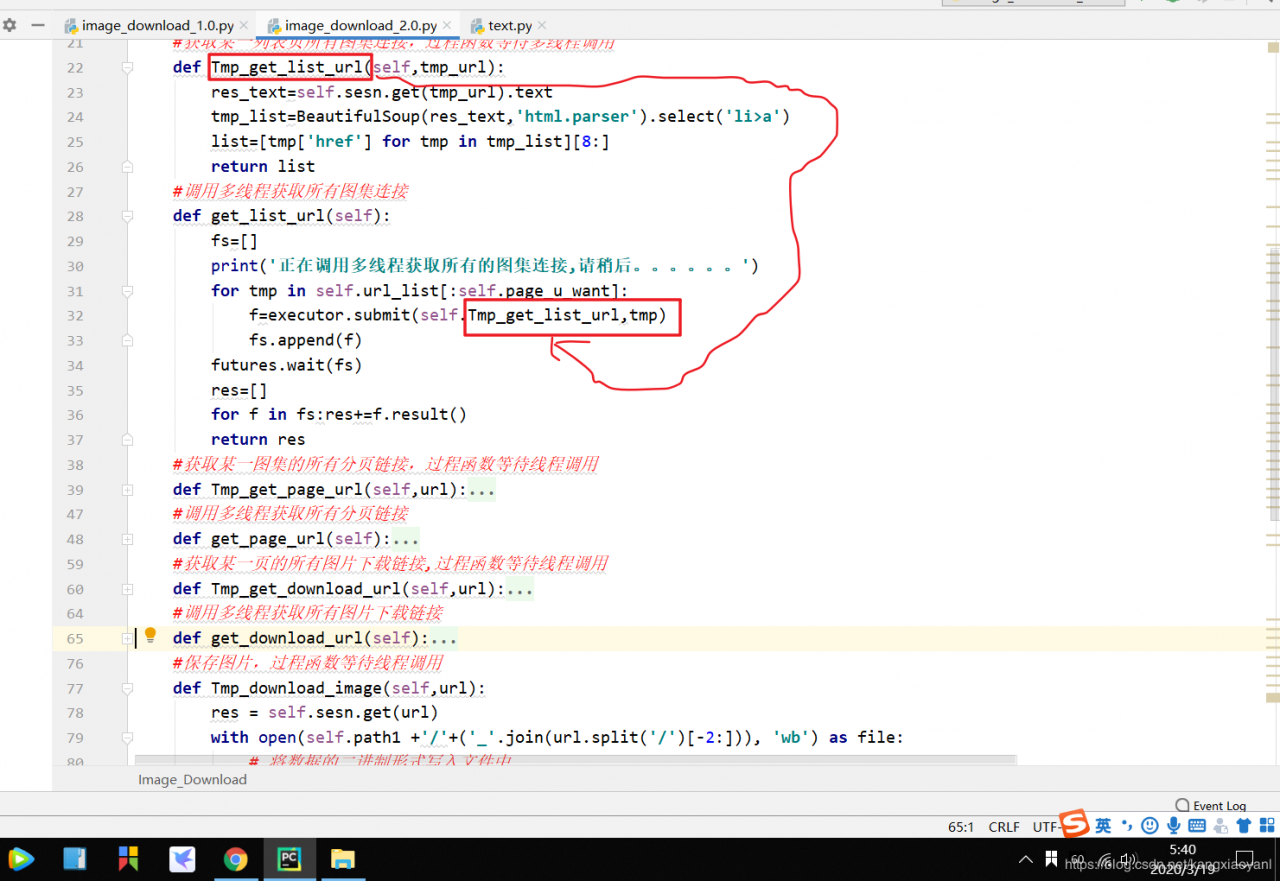Open the Sogou soft keyboard icon
Viewport: 1280px width, 881px height.
[x=1197, y=826]
